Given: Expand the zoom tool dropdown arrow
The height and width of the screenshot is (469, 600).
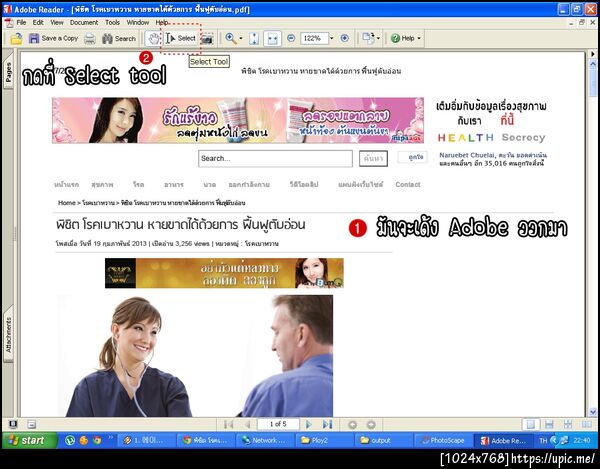Looking at the screenshot, I should click(241, 38).
